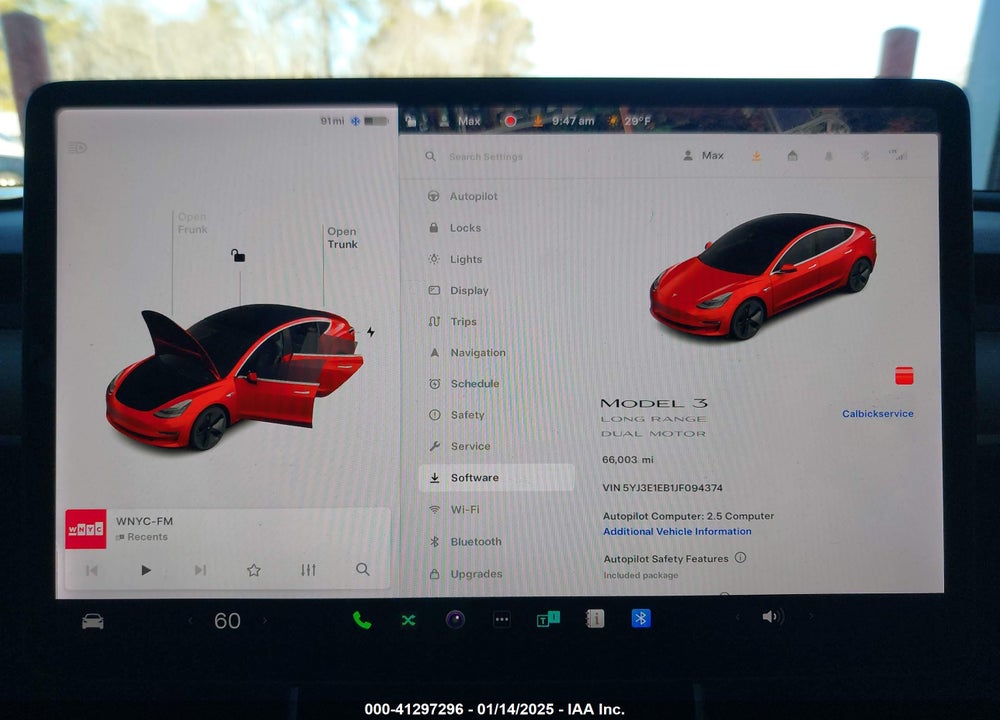Increase volume with the right chevron
The image size is (1000, 720).
coord(811,617)
